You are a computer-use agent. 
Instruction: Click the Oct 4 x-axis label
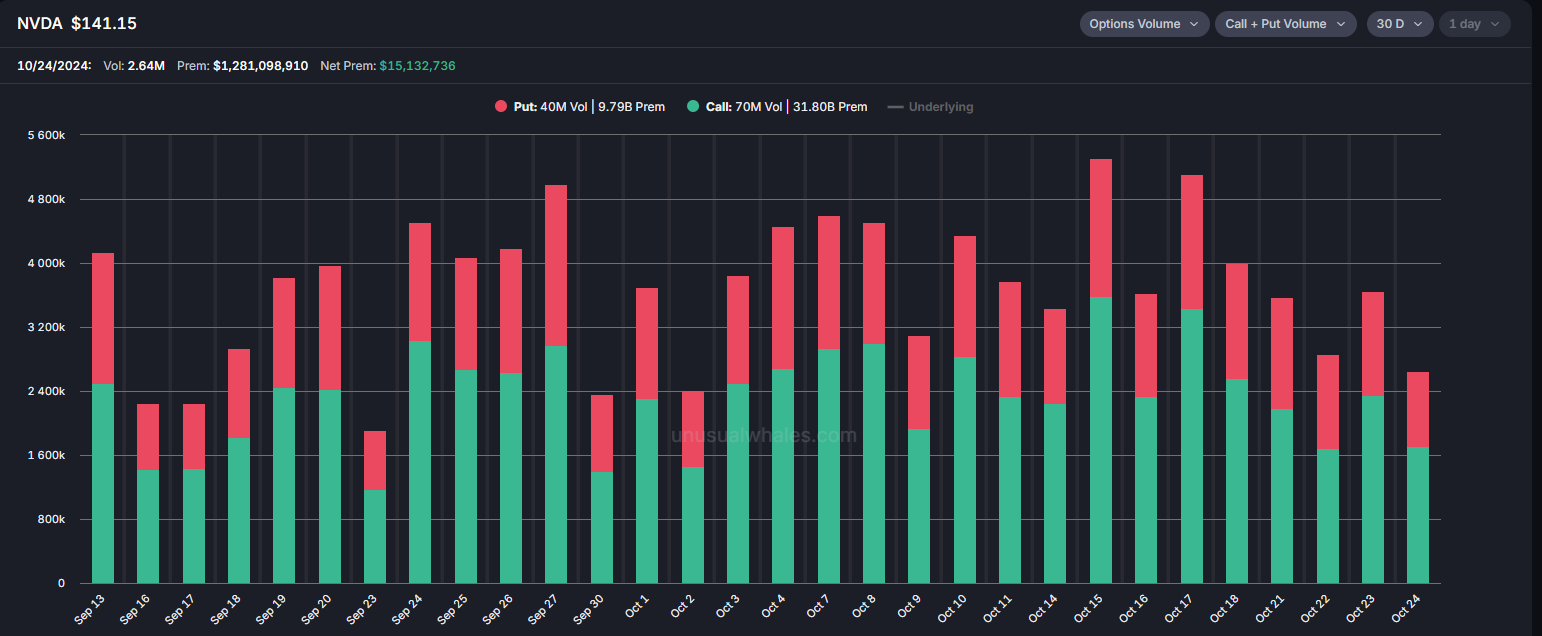click(772, 606)
